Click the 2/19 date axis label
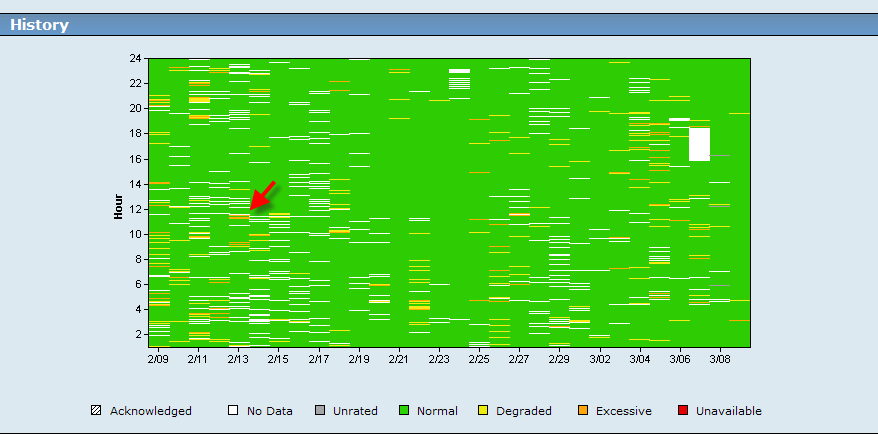Screen dimensions: 878x434 click(x=359, y=358)
